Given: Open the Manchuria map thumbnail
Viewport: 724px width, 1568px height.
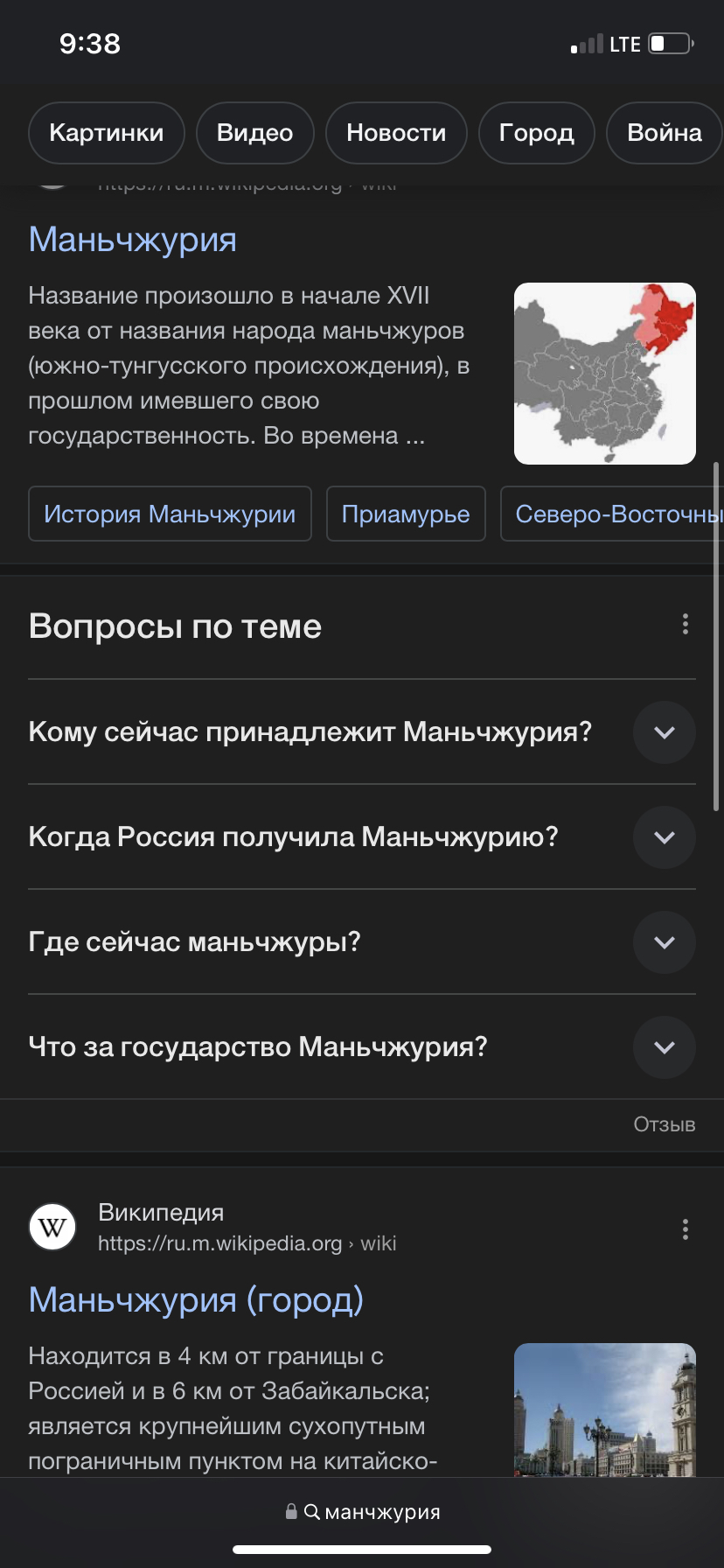Looking at the screenshot, I should [604, 374].
